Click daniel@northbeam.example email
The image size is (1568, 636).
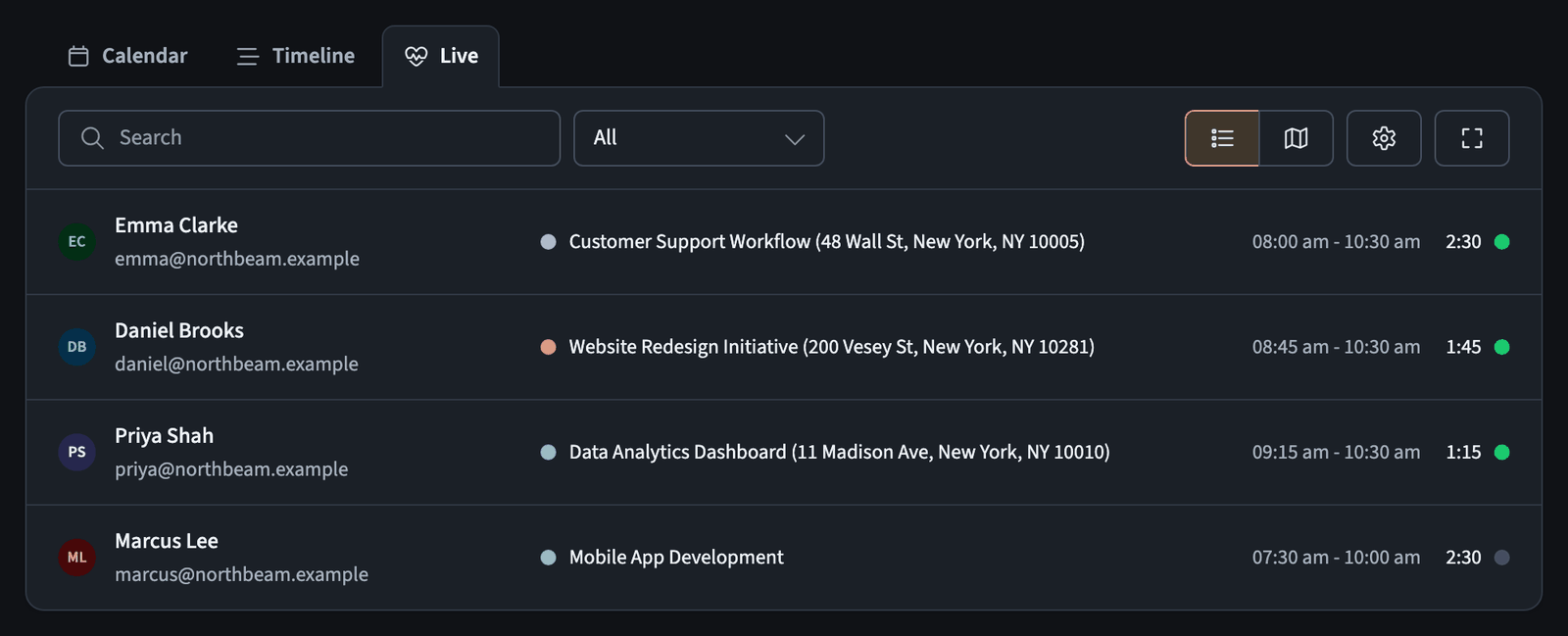[x=236, y=364]
